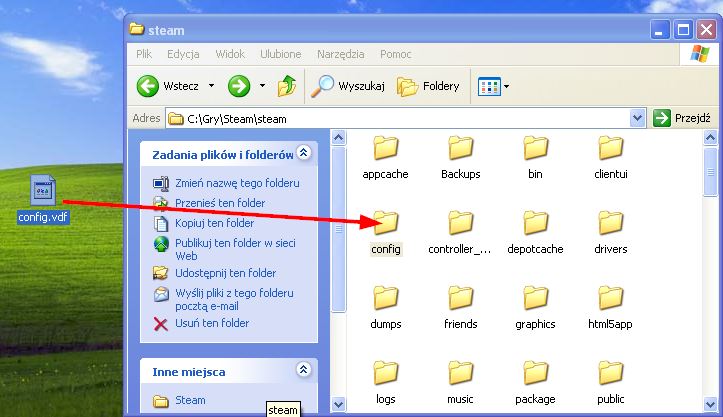Click Kopiuj ten folder link
This screenshot has height=417, width=723.
[214, 223]
